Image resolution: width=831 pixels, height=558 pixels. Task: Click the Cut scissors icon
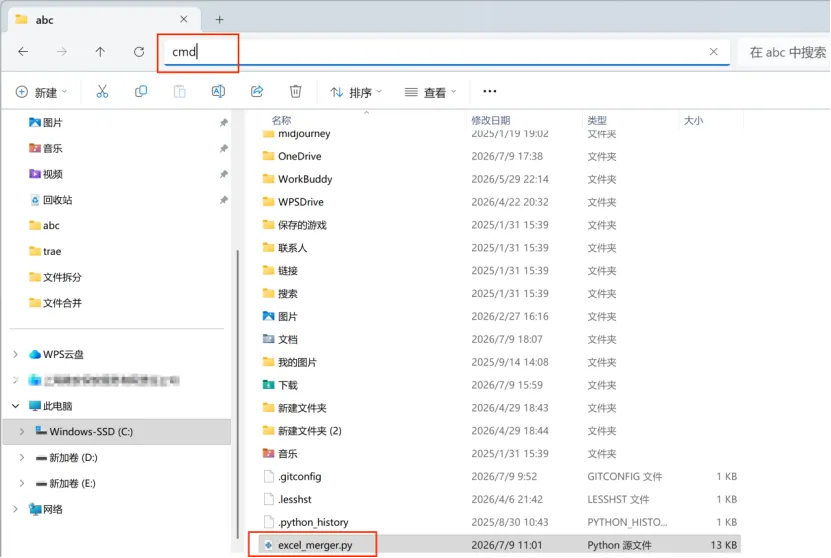click(102, 92)
